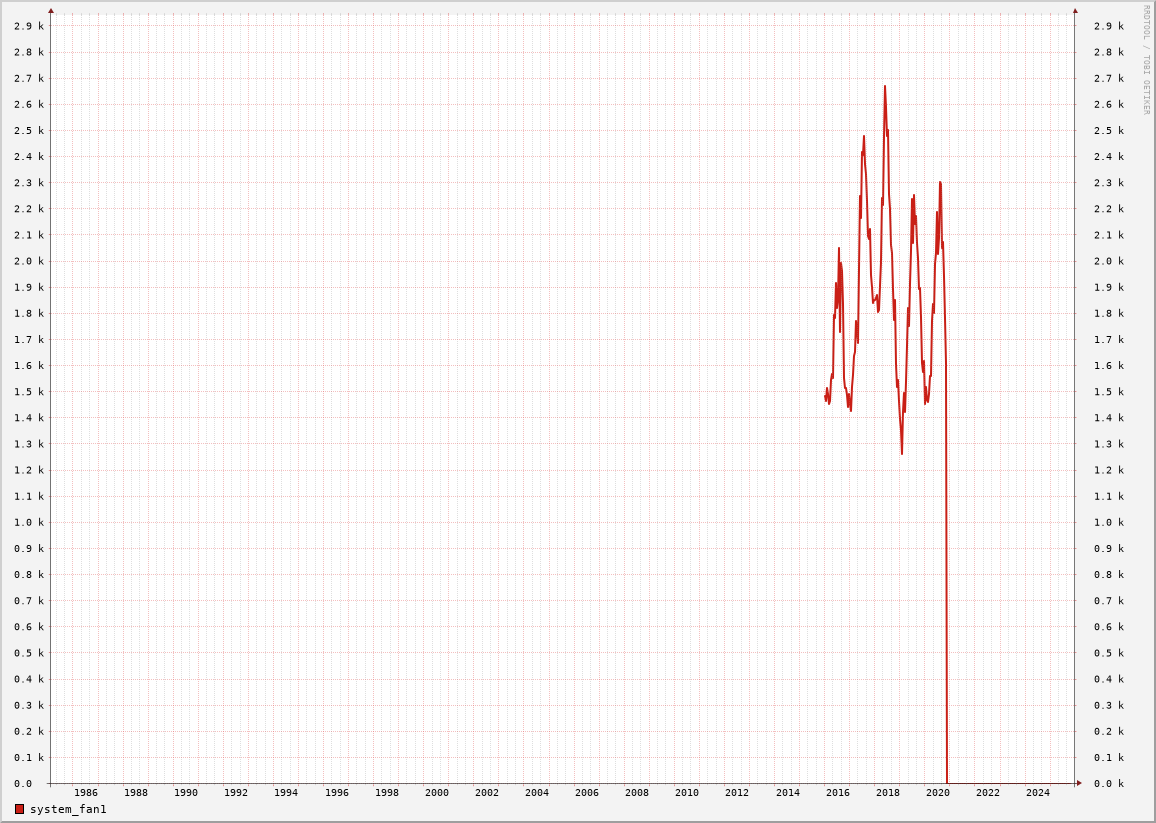
Task: Click the arrow at the x-axis right end
Action: pyautogui.click(x=1079, y=783)
